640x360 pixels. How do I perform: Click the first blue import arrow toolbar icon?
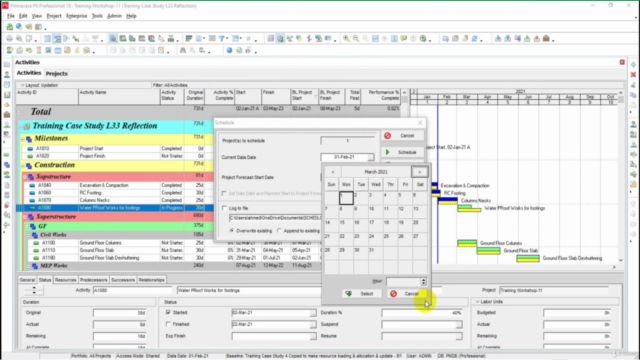click(x=498, y=38)
